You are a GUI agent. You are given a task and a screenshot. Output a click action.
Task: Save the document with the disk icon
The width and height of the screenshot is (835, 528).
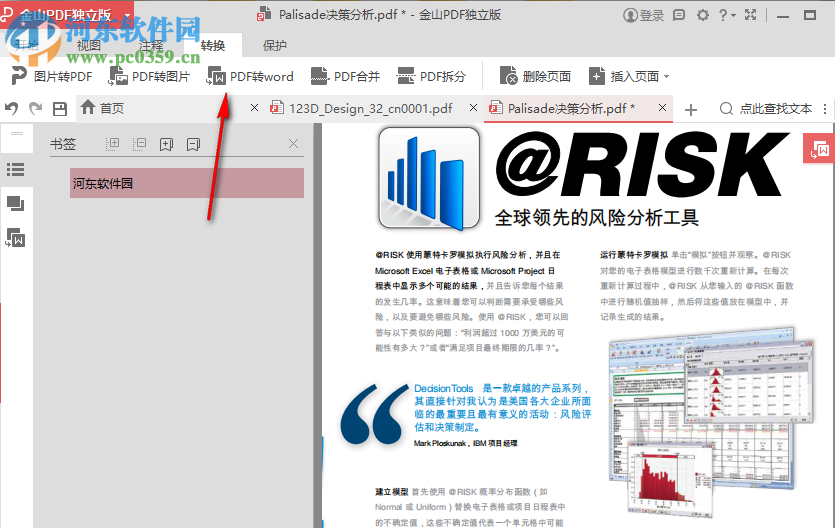[60, 109]
